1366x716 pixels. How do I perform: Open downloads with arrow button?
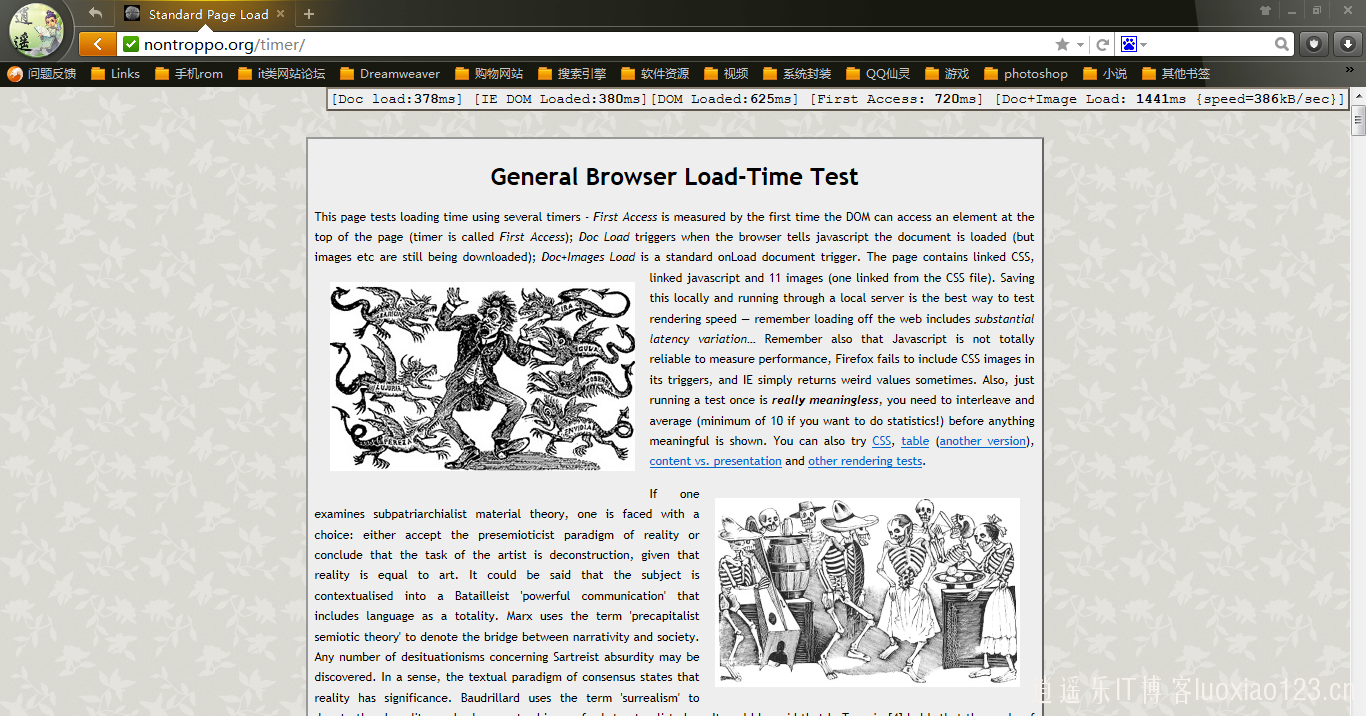tap(1347, 44)
